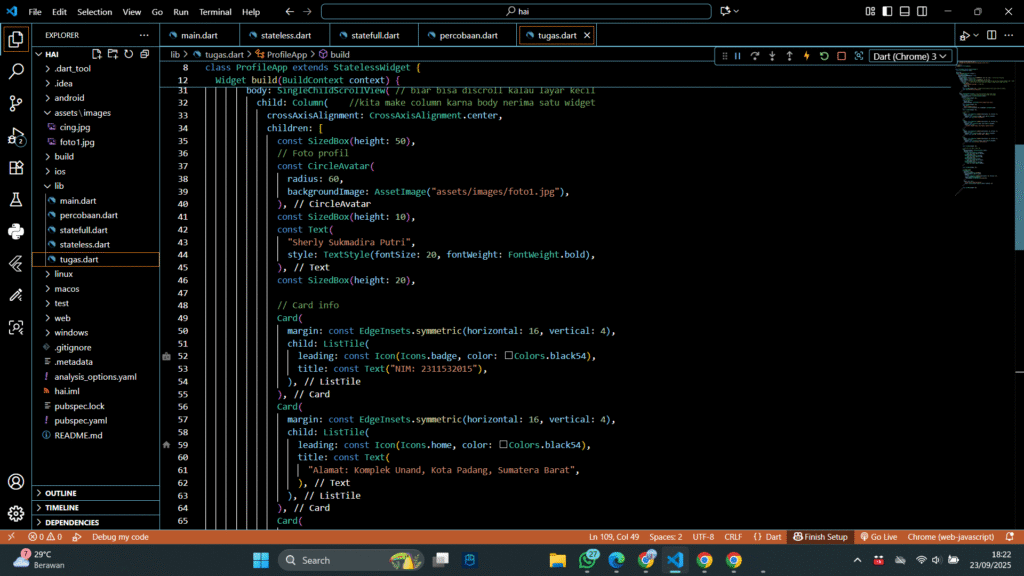Image resolution: width=1024 pixels, height=576 pixels.
Task: Open the Run and Debug view
Action: click(x=16, y=135)
